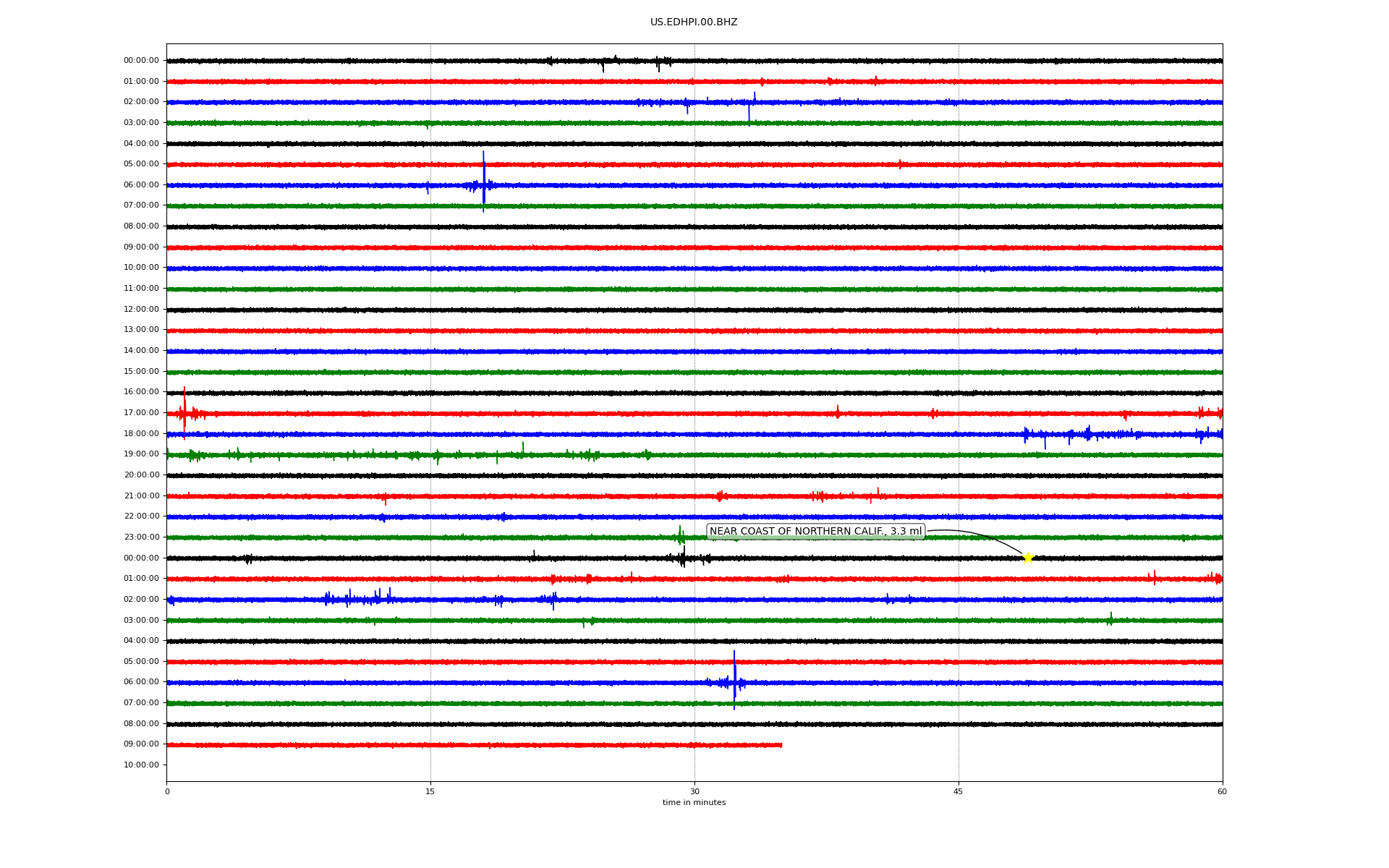Click the large blue spike on 06:00:00 trace
The height and width of the screenshot is (868, 1389).
tap(483, 181)
